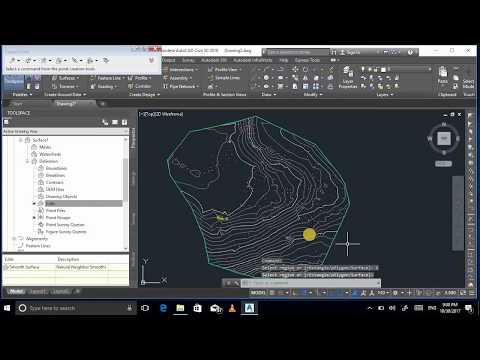
Task: Click the Sign In button
Action: click(350, 52)
